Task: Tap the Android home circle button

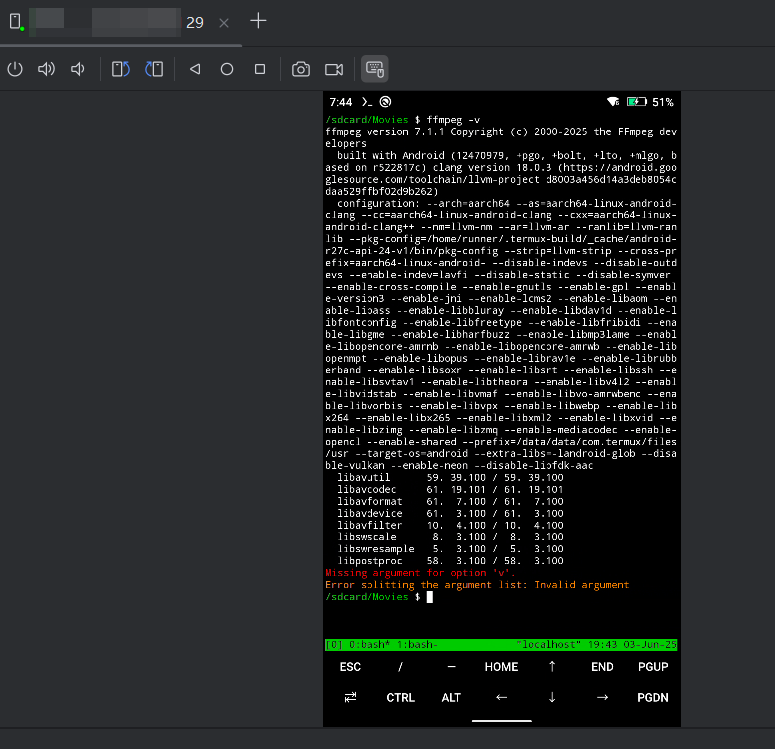Action: pyautogui.click(x=227, y=69)
